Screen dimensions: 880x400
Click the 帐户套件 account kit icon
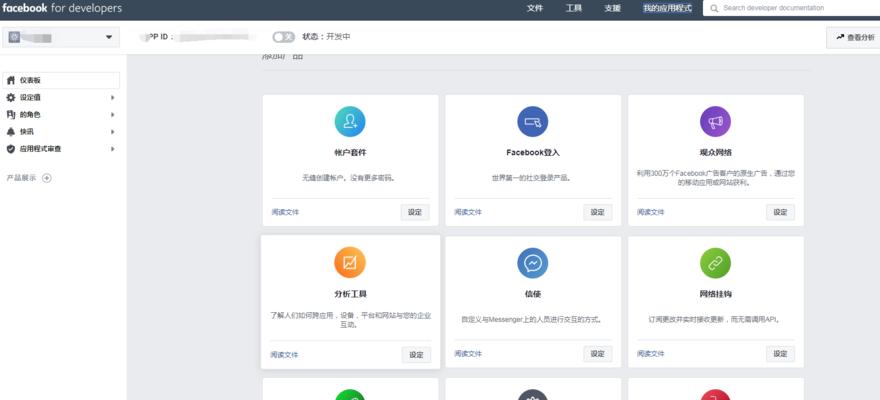pos(350,122)
